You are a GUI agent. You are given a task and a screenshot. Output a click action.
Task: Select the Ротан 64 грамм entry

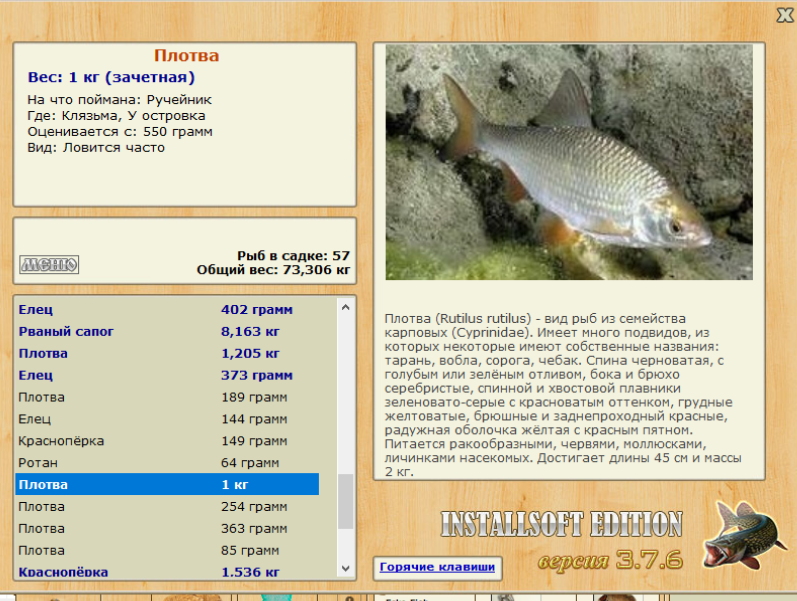coord(167,462)
